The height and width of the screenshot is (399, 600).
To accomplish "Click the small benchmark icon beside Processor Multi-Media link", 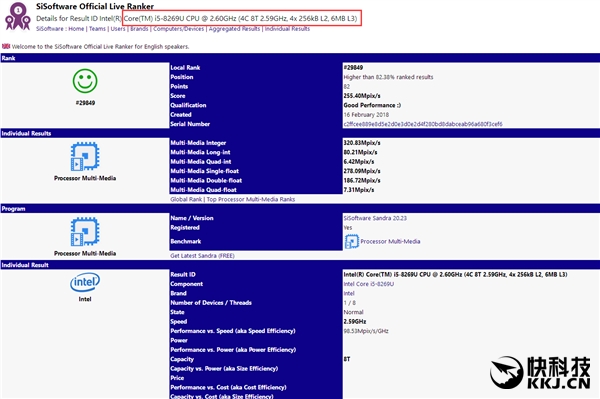I will 351,241.
